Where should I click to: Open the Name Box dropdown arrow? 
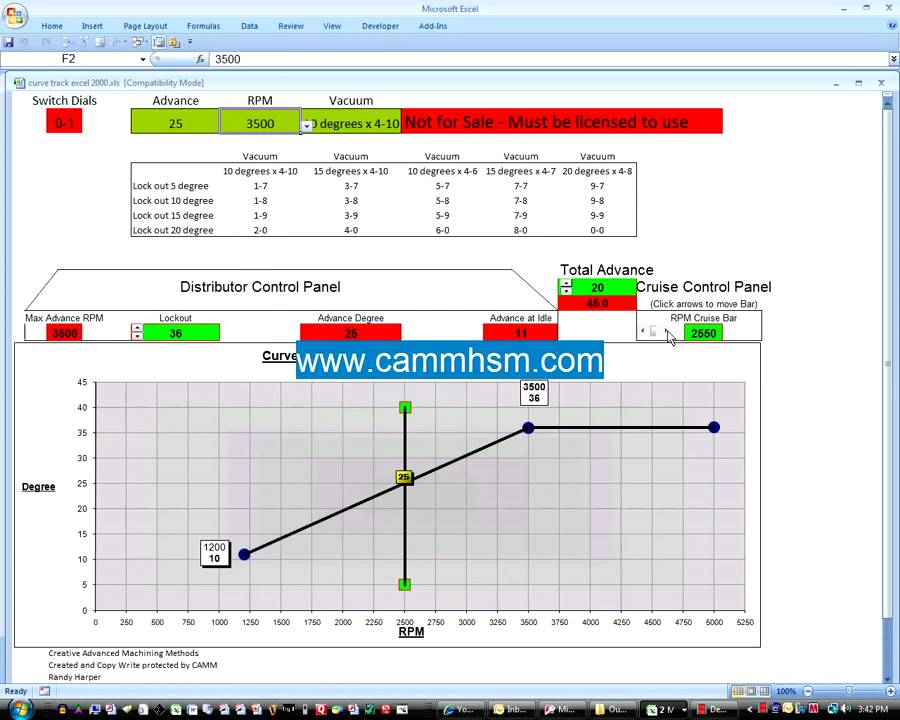pyautogui.click(x=142, y=59)
